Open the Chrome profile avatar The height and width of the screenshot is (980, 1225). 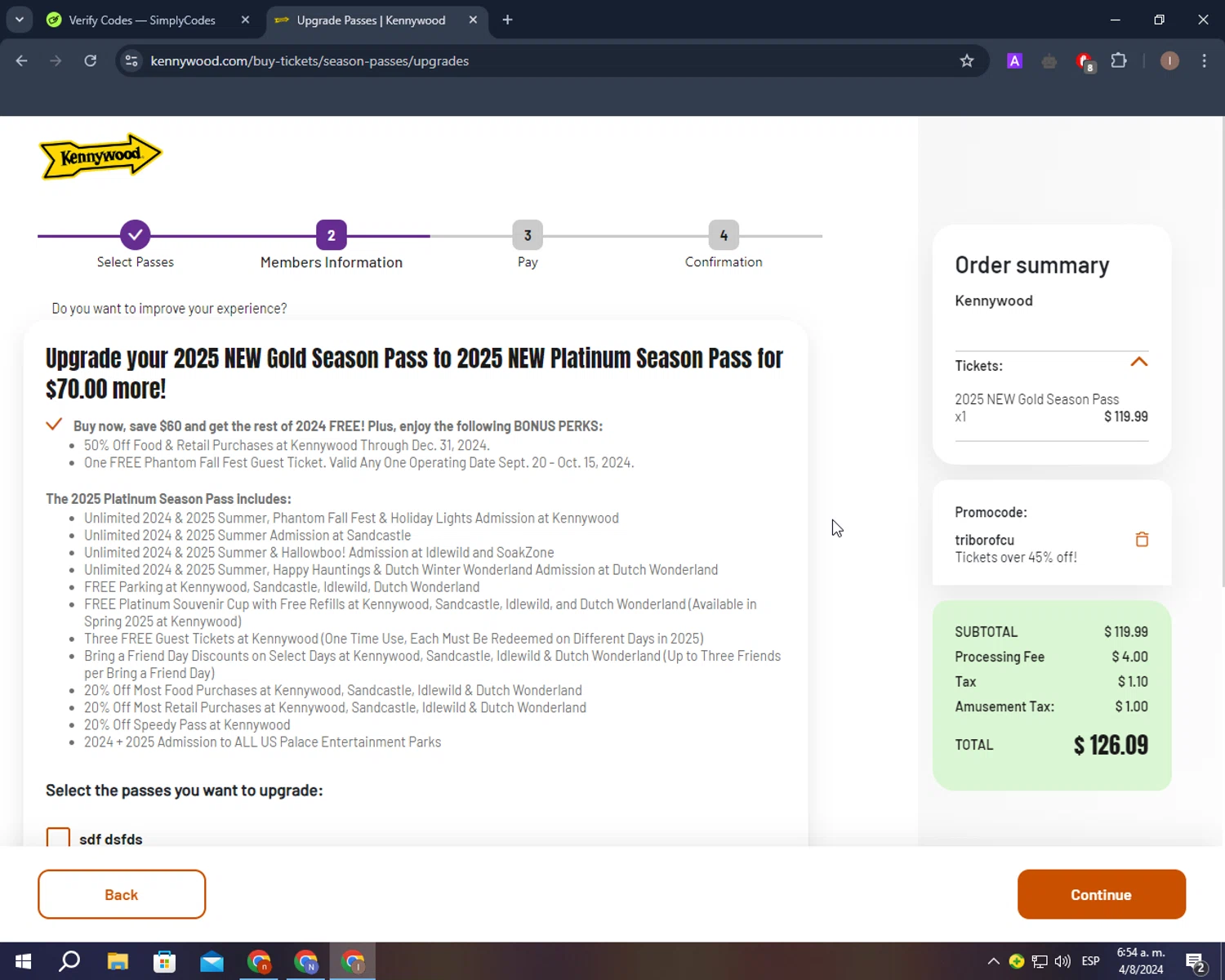pos(1169,60)
